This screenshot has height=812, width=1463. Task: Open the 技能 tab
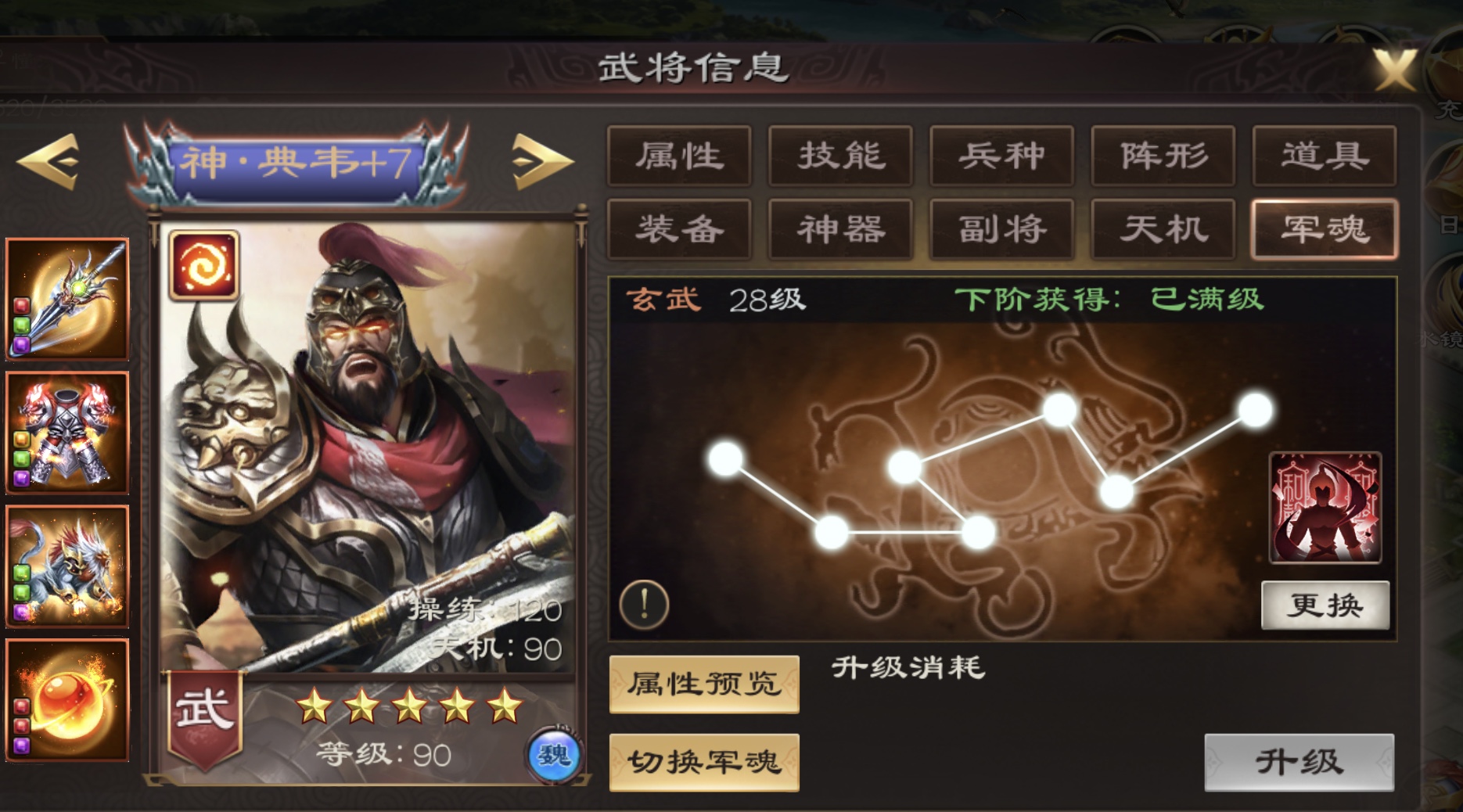[x=841, y=156]
